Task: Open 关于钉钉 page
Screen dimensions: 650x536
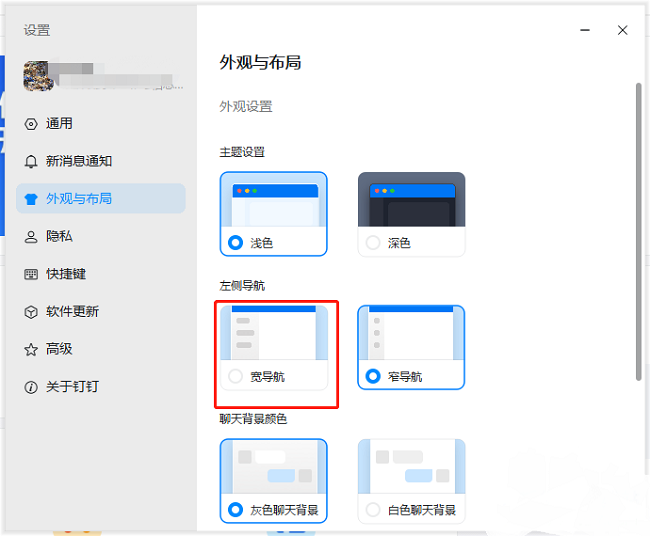Action: click(x=101, y=387)
